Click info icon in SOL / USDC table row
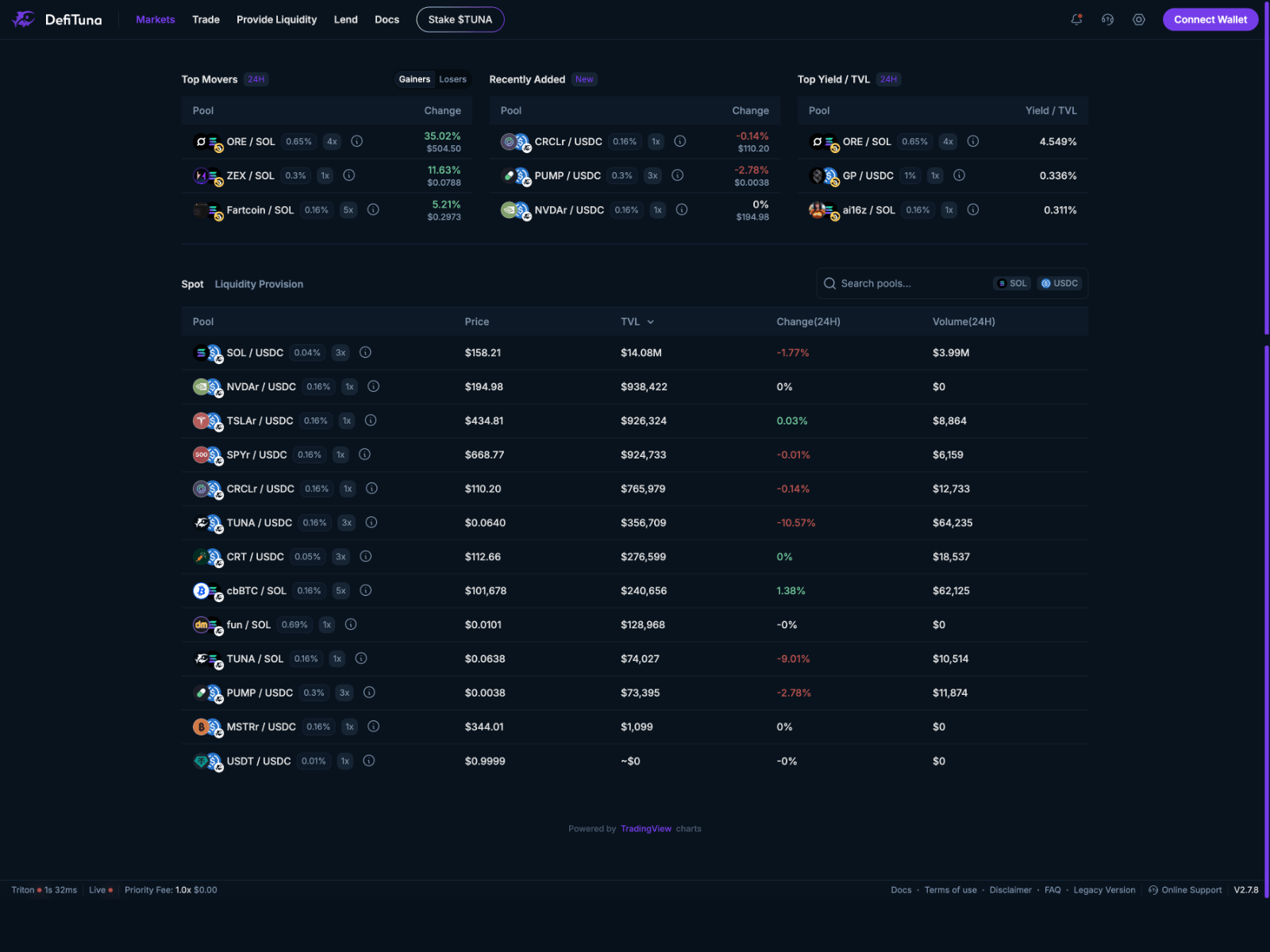The width and height of the screenshot is (1270, 952). [x=366, y=352]
